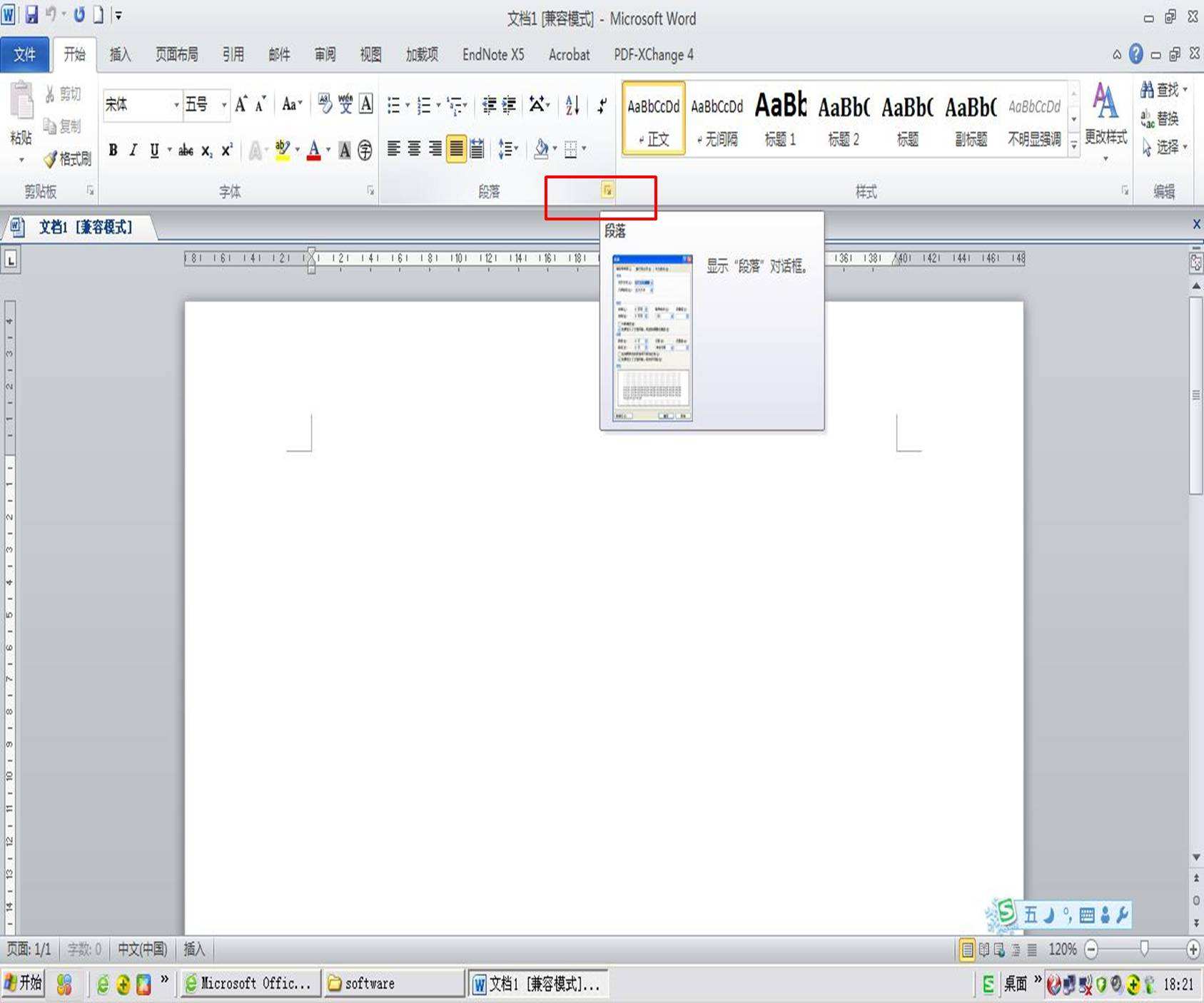
Task: Switch to the 插入 (Insert) tab
Action: click(x=120, y=54)
